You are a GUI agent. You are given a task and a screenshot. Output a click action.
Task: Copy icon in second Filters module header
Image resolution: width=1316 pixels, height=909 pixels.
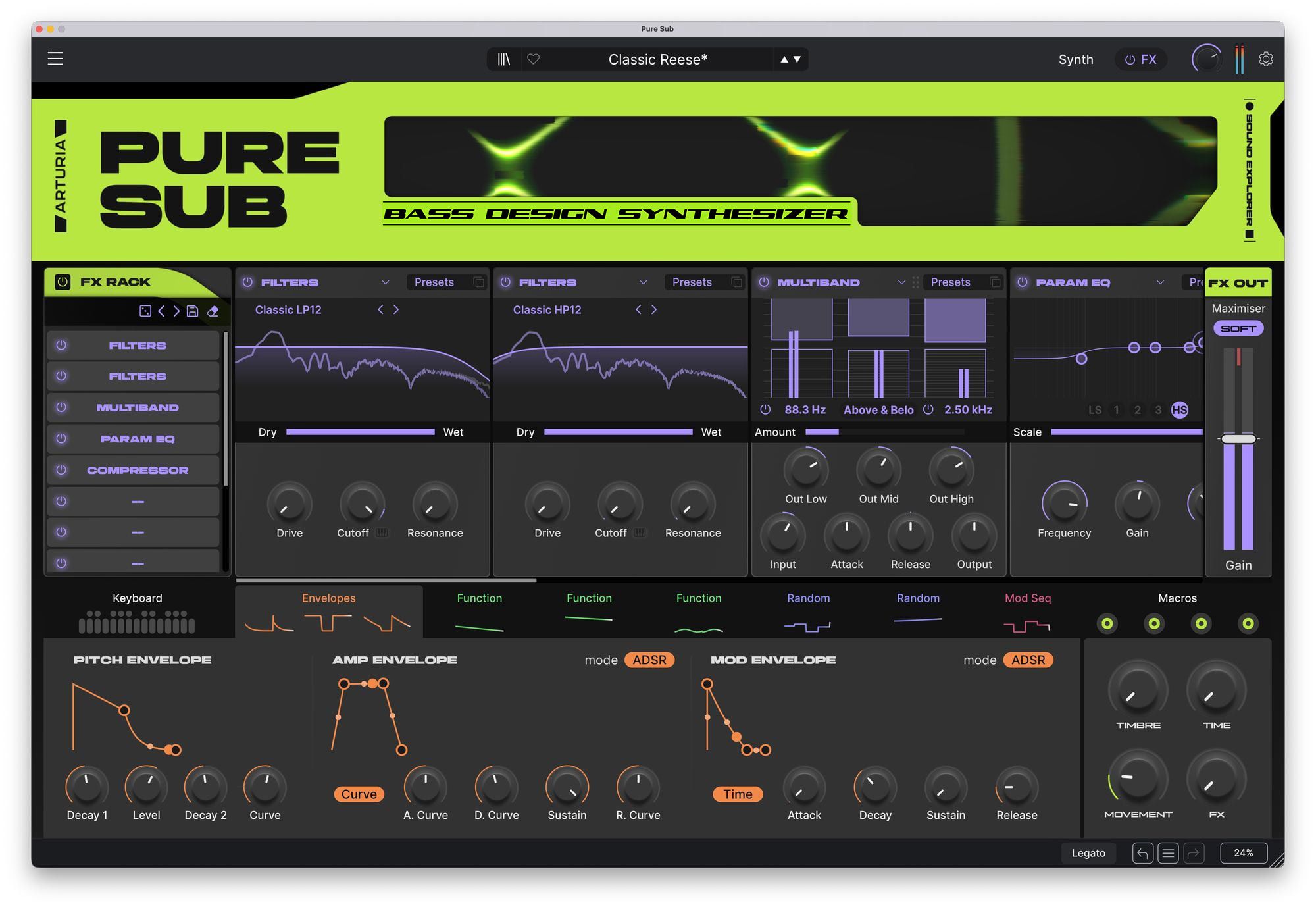(x=737, y=282)
